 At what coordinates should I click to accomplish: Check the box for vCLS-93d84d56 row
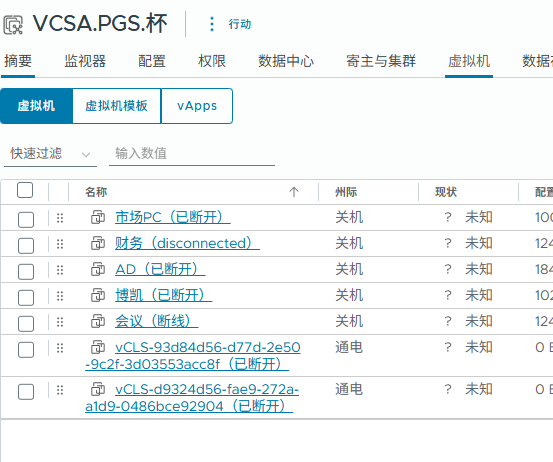pos(26,350)
